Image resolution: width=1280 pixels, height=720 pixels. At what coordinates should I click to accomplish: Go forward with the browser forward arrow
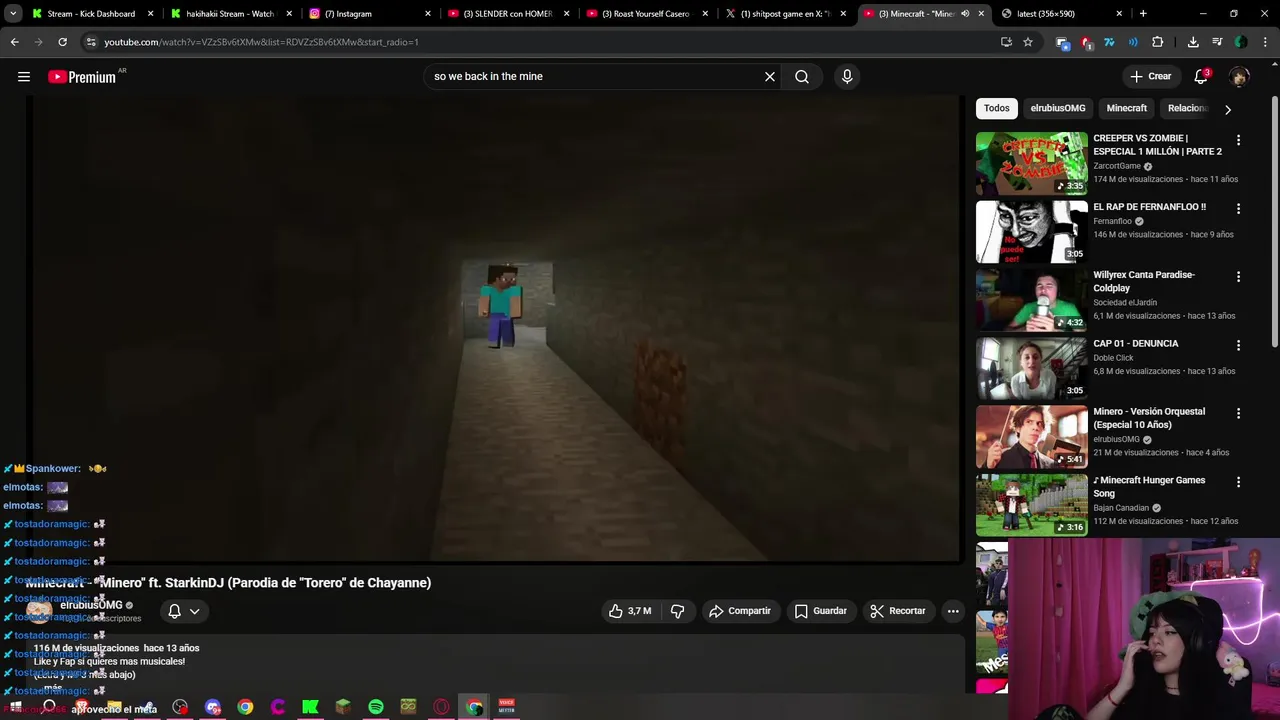tap(38, 42)
